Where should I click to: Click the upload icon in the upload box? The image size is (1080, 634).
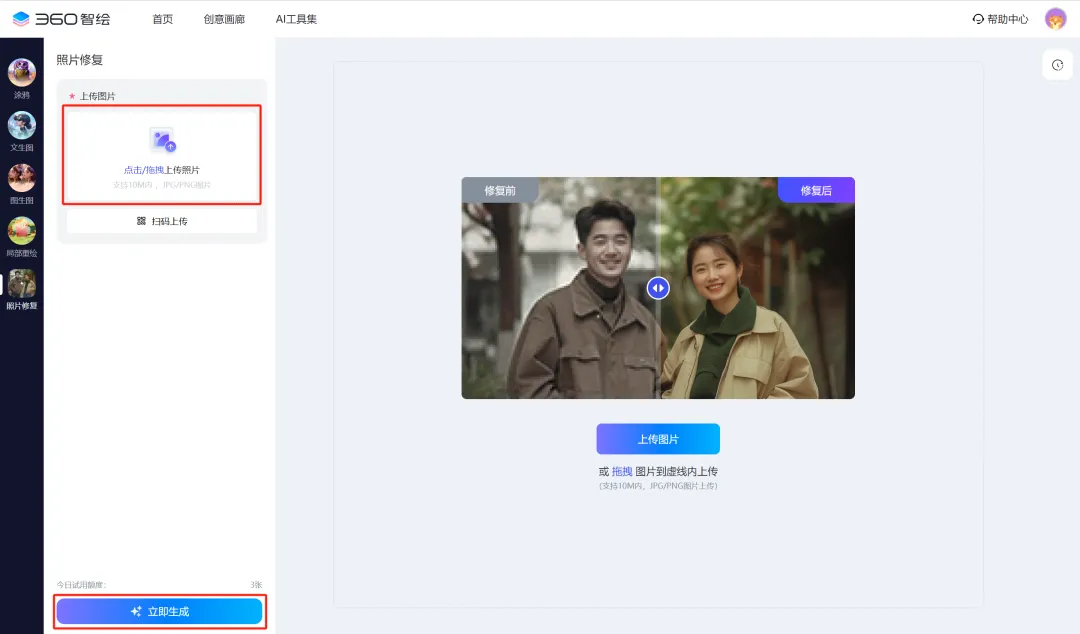[161, 140]
